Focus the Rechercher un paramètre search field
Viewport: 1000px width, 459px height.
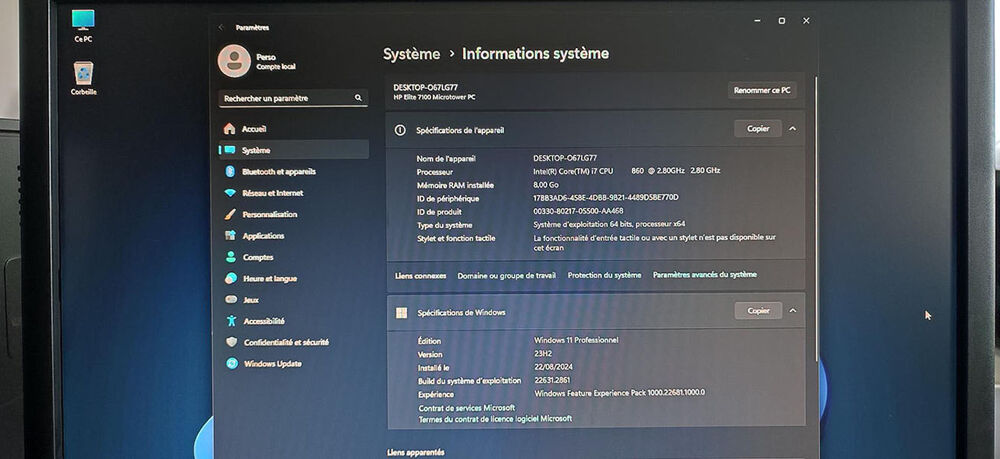pos(293,98)
